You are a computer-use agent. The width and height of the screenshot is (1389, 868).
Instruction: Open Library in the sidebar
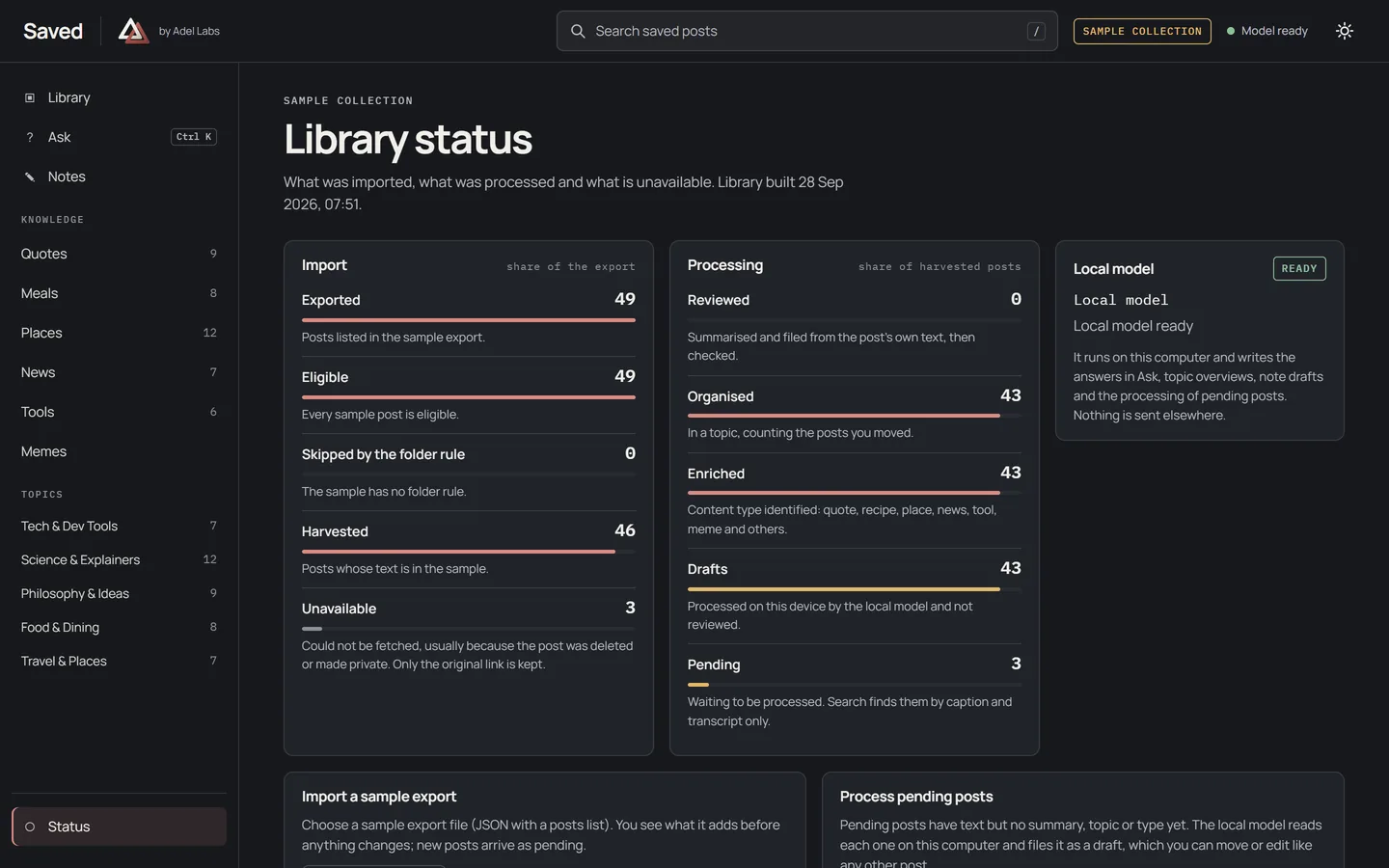pyautogui.click(x=119, y=97)
